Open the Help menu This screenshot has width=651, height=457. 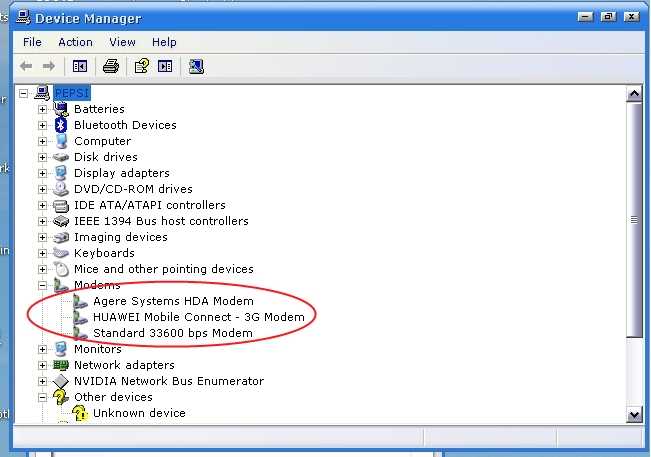coord(164,42)
